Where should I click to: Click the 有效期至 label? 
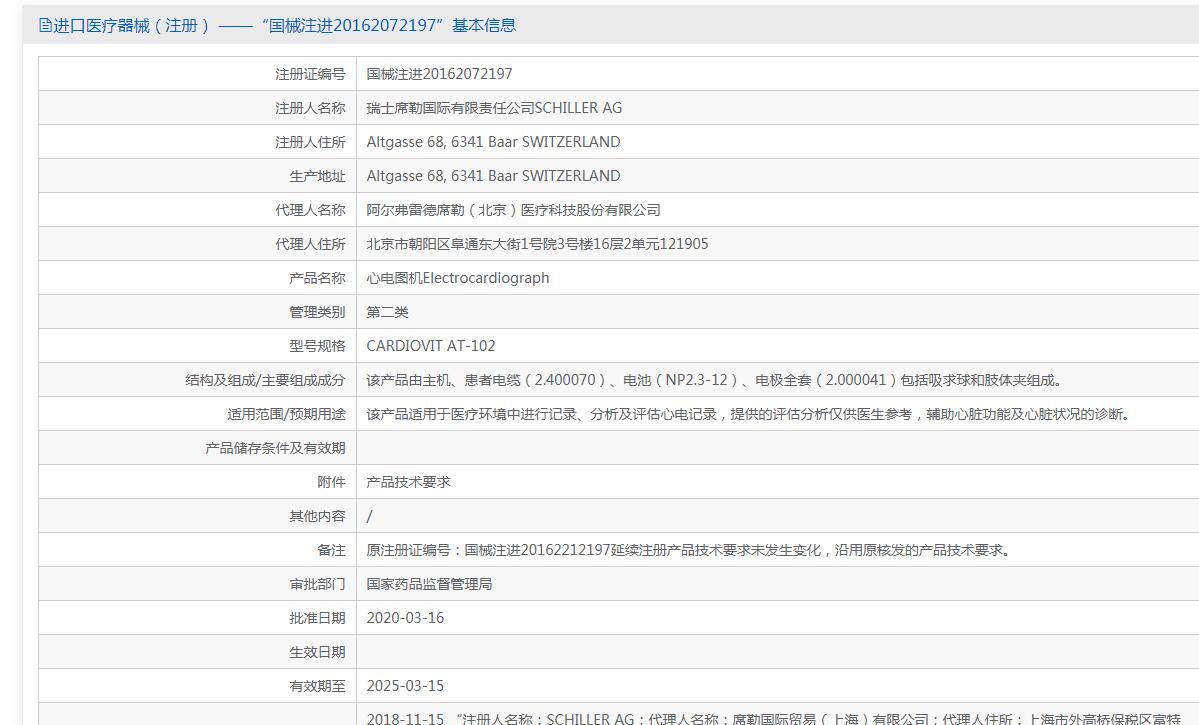pyautogui.click(x=317, y=686)
